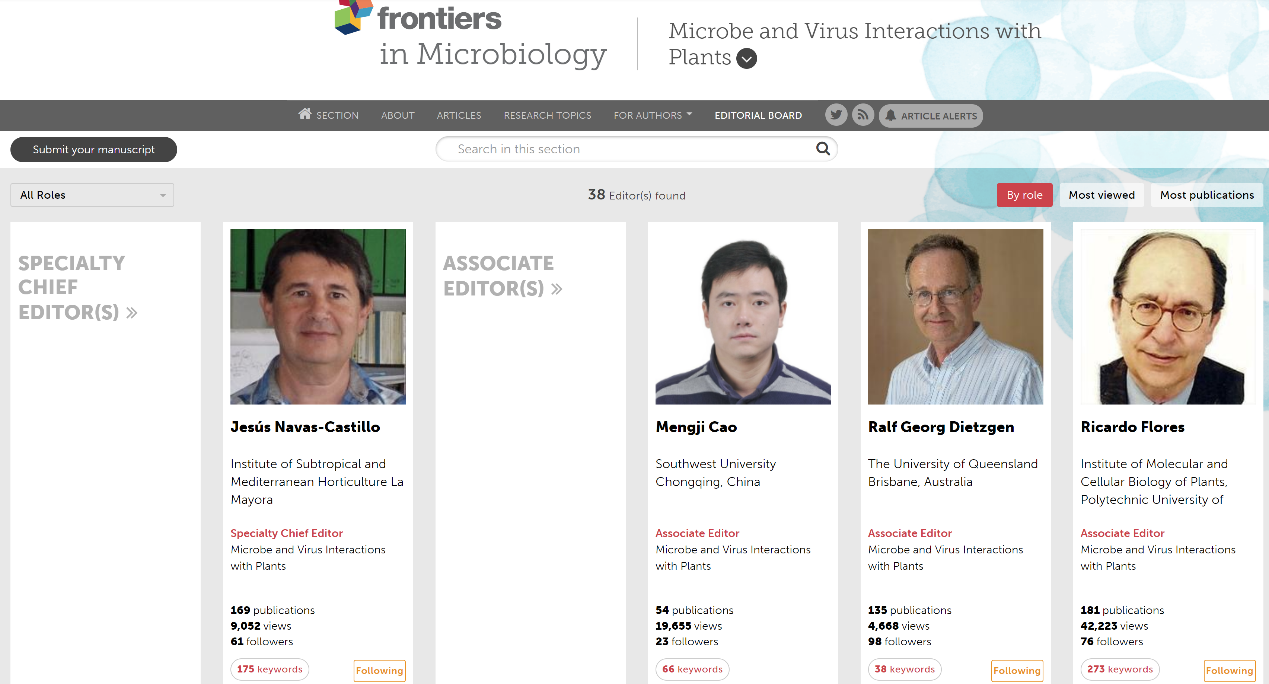This screenshot has width=1269, height=684.
Task: Click the Submit your manuscript button
Action: tap(94, 150)
